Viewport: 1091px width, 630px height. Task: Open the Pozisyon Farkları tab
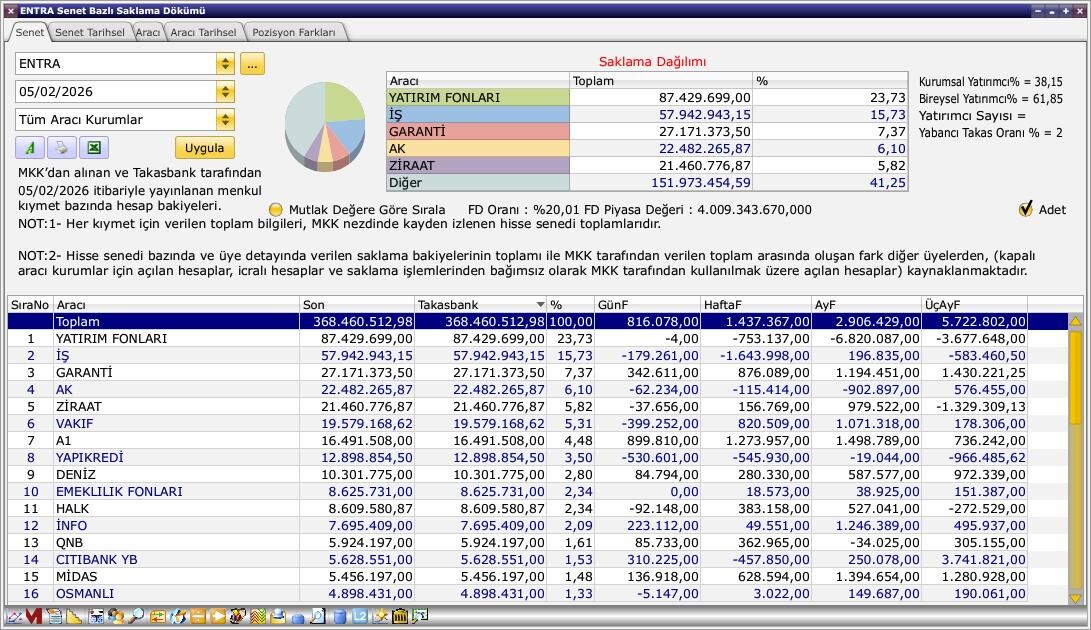click(294, 32)
